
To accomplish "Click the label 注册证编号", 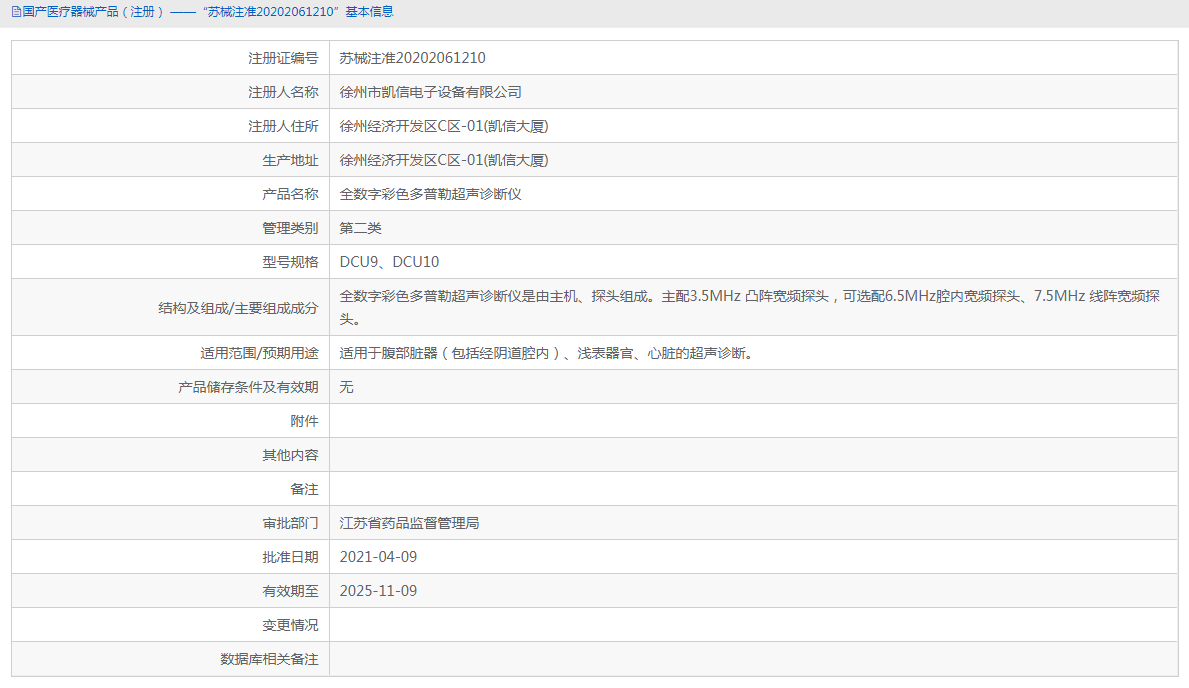I will point(284,58).
